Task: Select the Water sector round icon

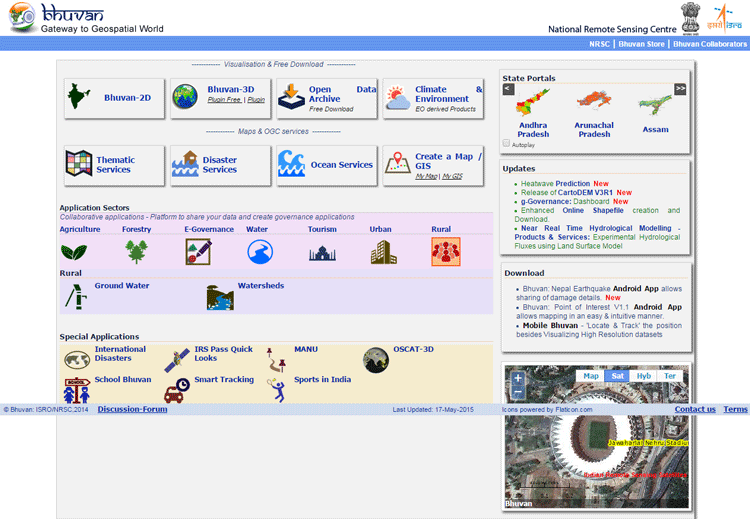Action: pos(260,252)
